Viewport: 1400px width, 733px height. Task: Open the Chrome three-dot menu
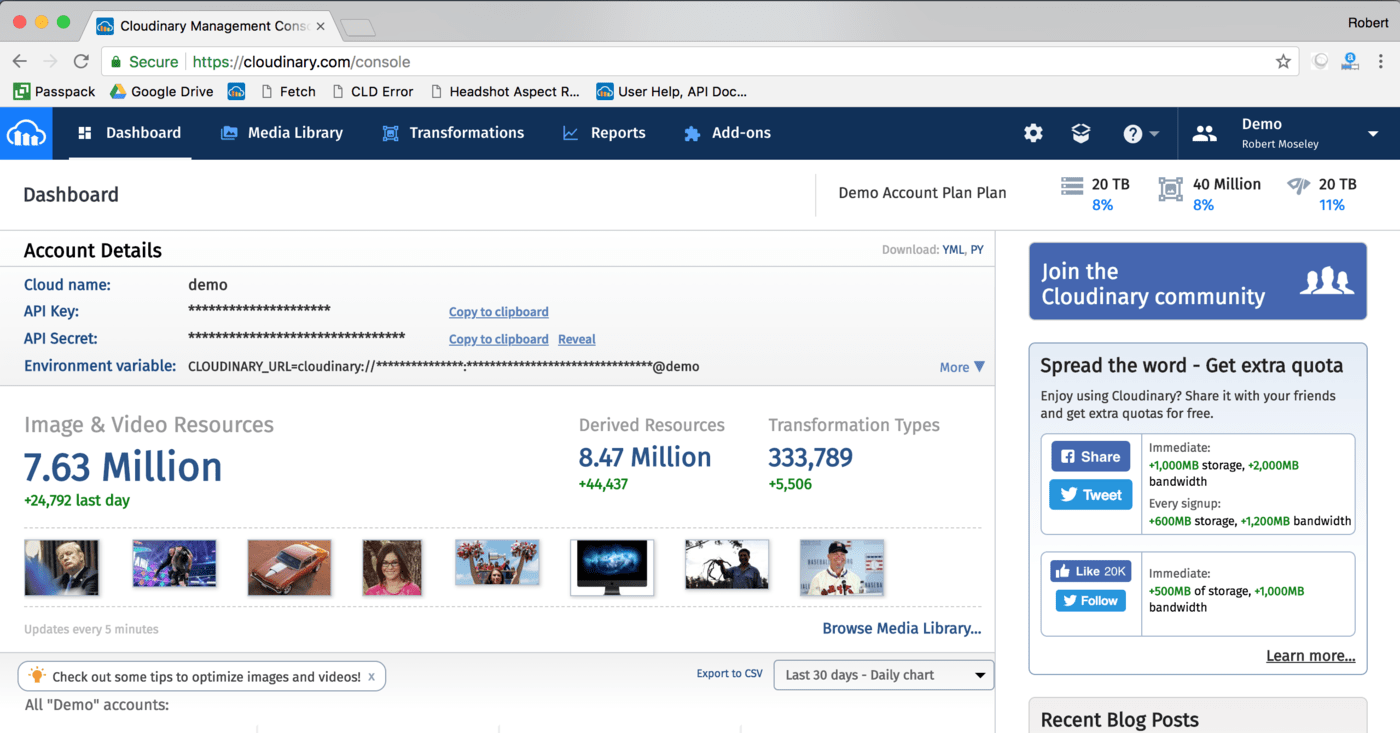1381,62
